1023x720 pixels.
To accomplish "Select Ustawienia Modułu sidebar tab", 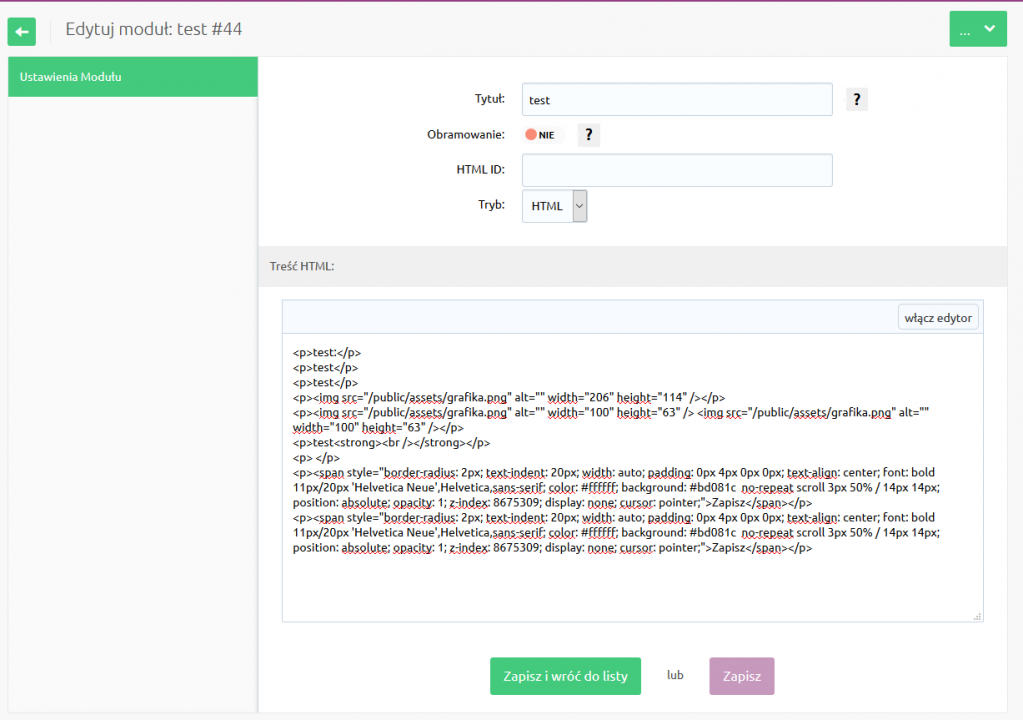I will 133,77.
